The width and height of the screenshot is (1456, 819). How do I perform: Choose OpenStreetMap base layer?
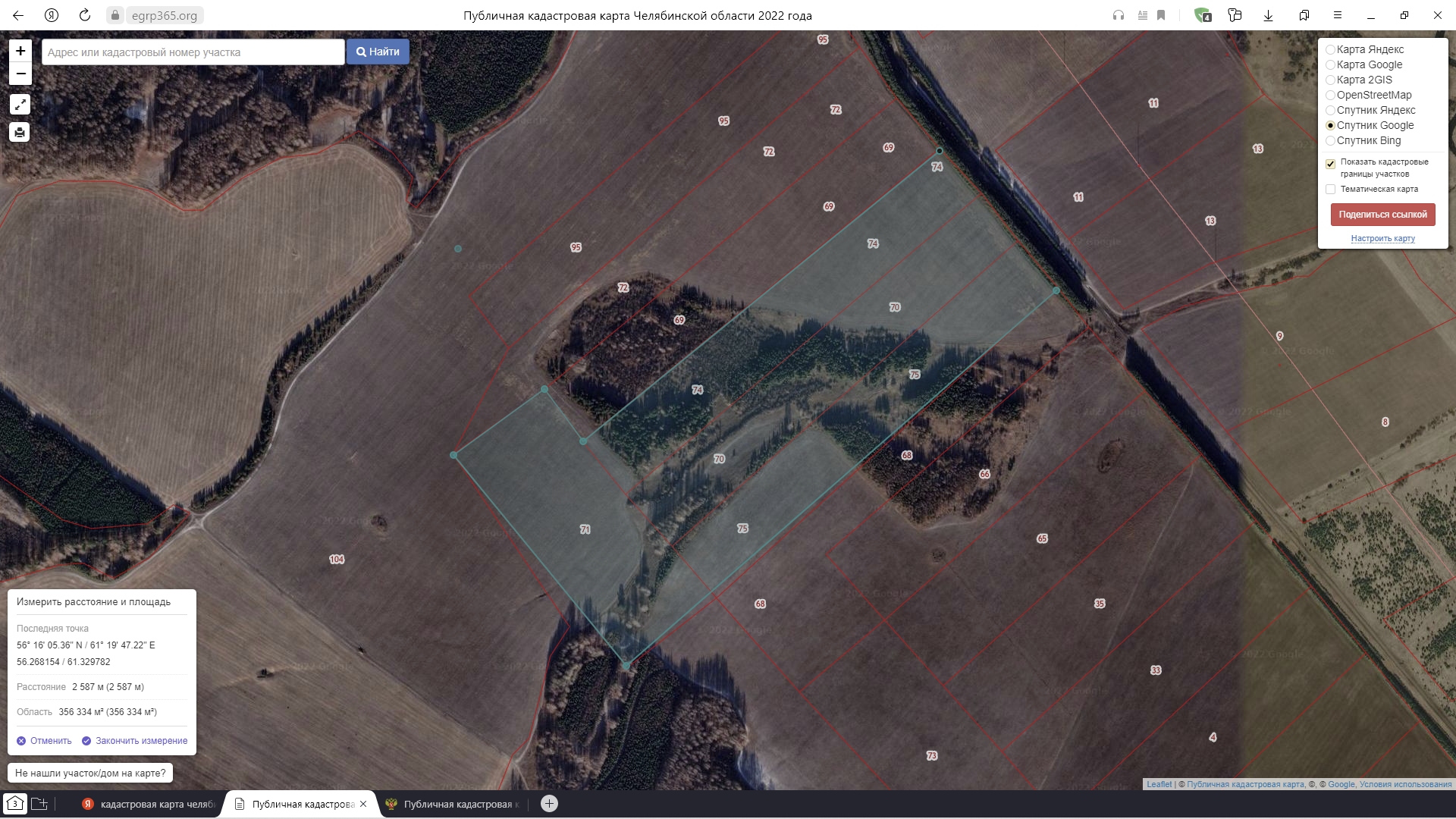point(1330,96)
